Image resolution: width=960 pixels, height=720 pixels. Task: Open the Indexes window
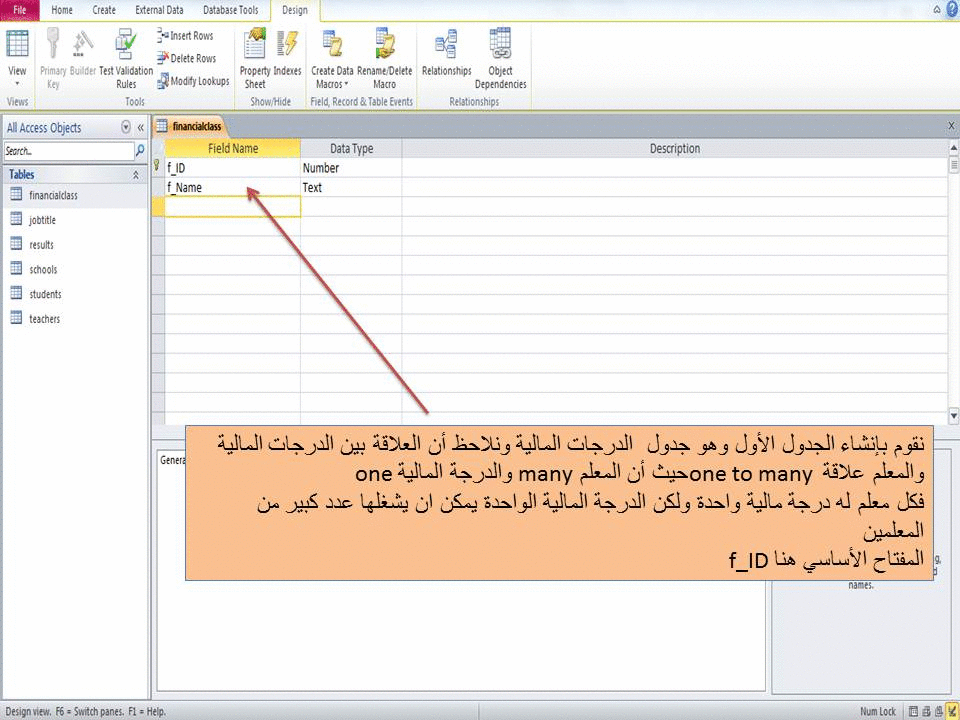(x=287, y=54)
